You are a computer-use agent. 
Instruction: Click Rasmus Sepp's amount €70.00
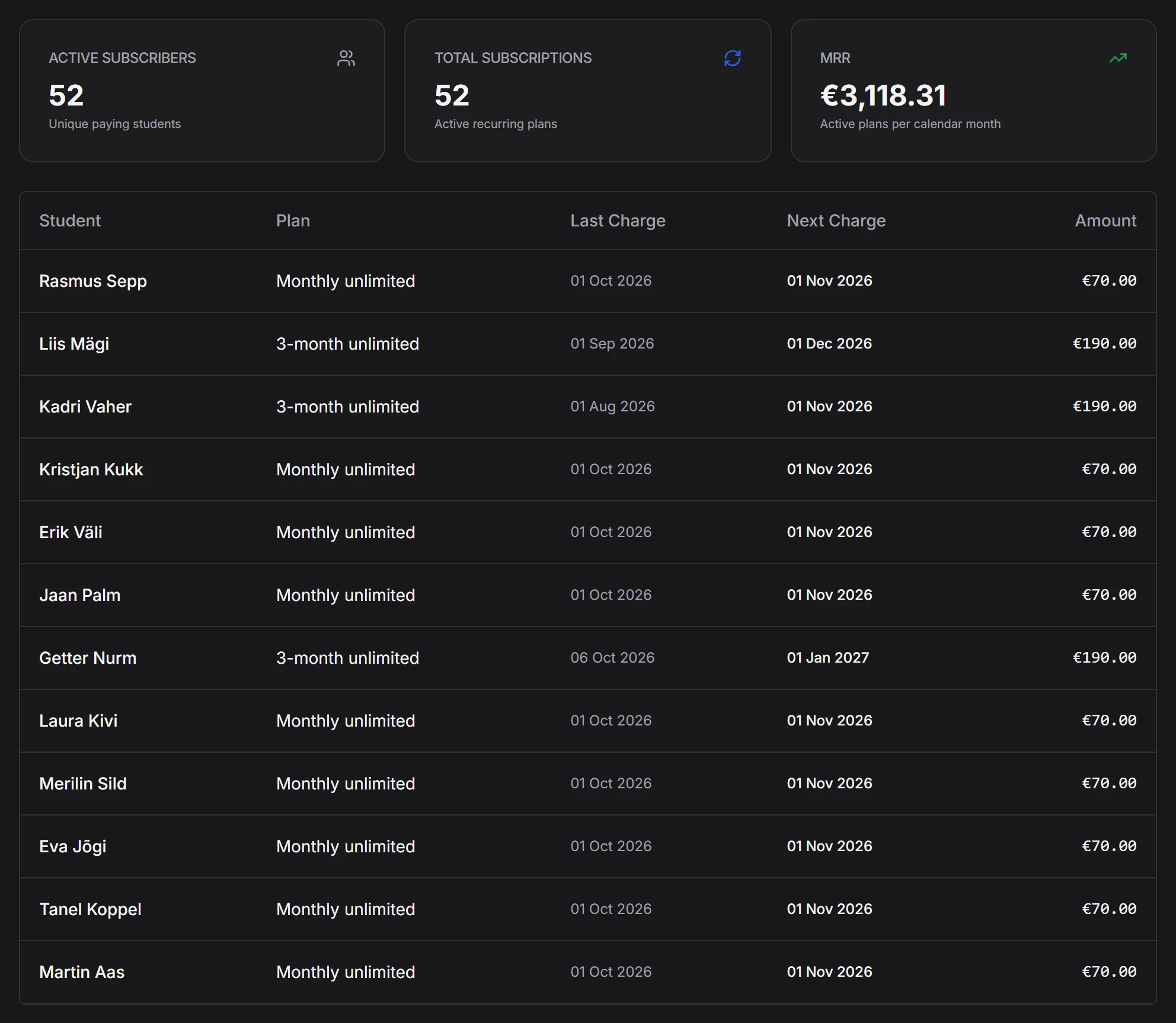point(1109,281)
